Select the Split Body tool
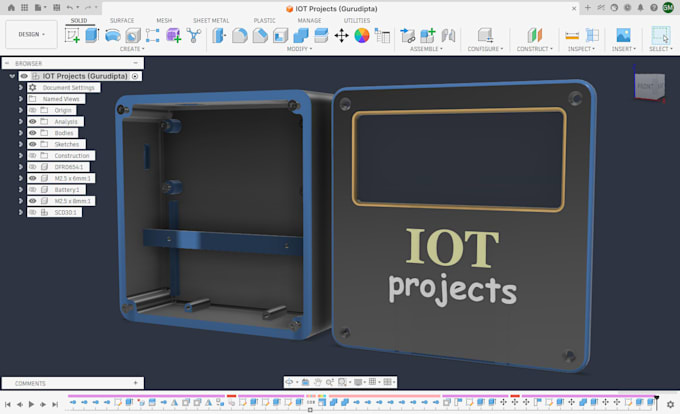The height and width of the screenshot is (414, 680). [x=321, y=36]
